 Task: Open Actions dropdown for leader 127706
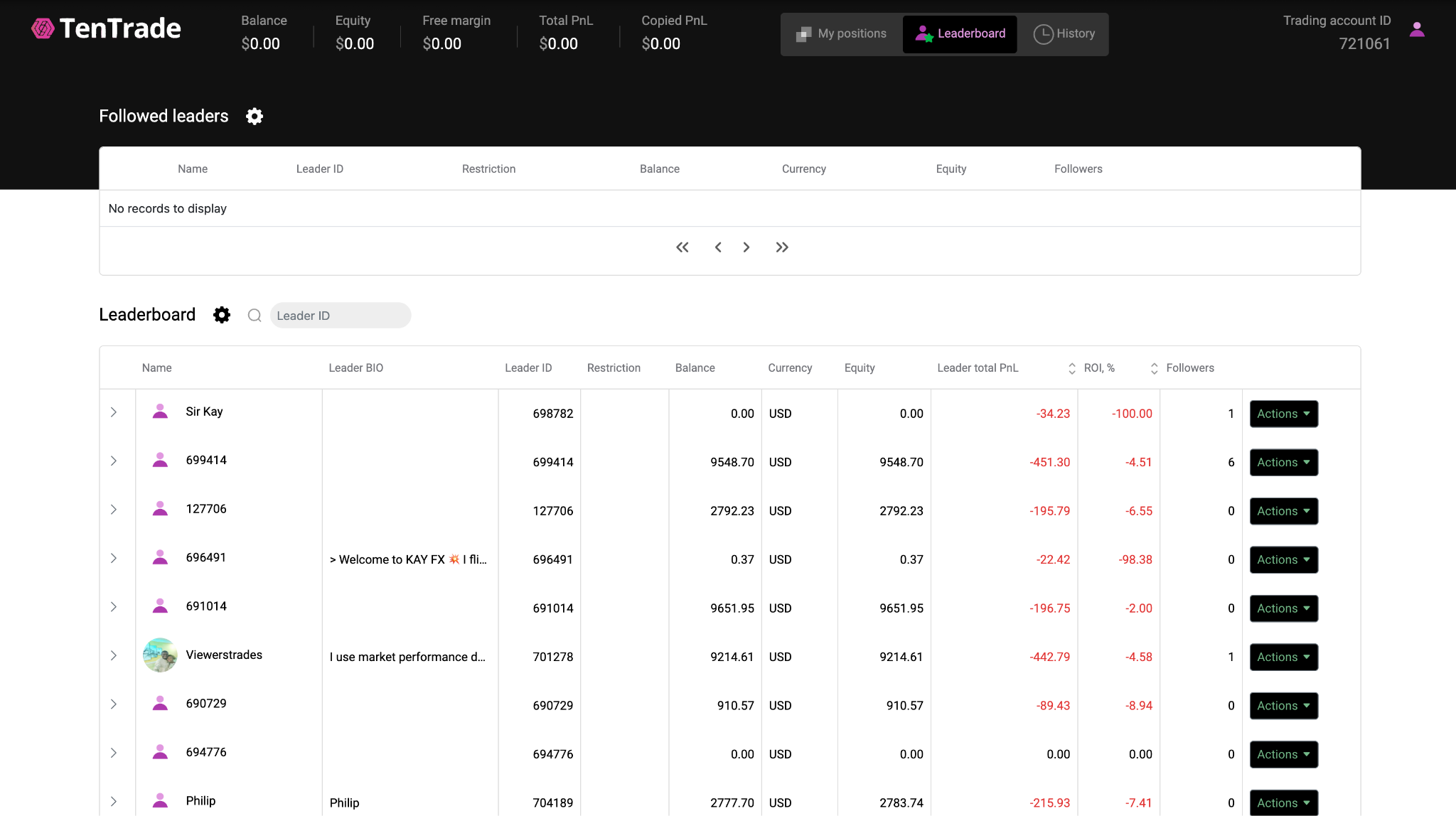point(1284,511)
